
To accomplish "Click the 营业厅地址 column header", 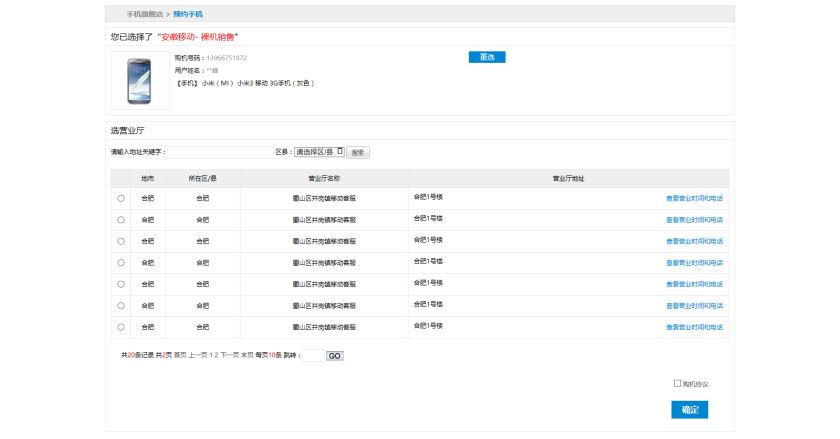I will click(x=568, y=178).
